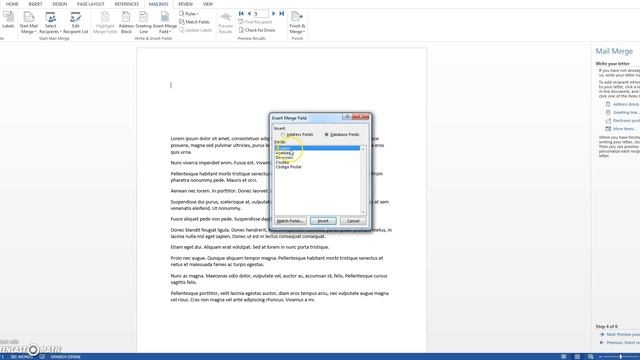This screenshot has height=360, width=640.
Task: Click the Labels icon in the ribbon
Action: point(8,20)
